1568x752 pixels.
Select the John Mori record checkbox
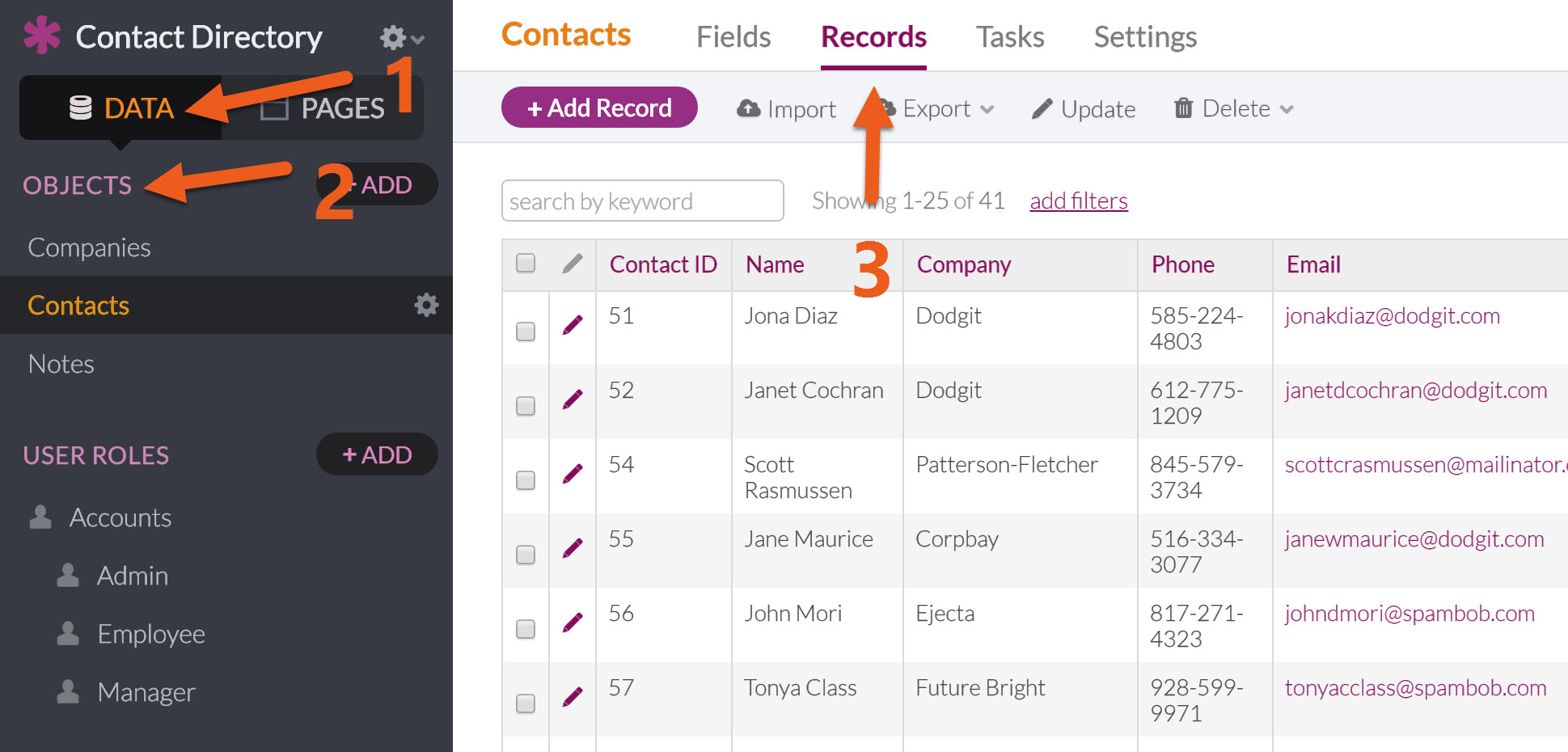tap(526, 628)
